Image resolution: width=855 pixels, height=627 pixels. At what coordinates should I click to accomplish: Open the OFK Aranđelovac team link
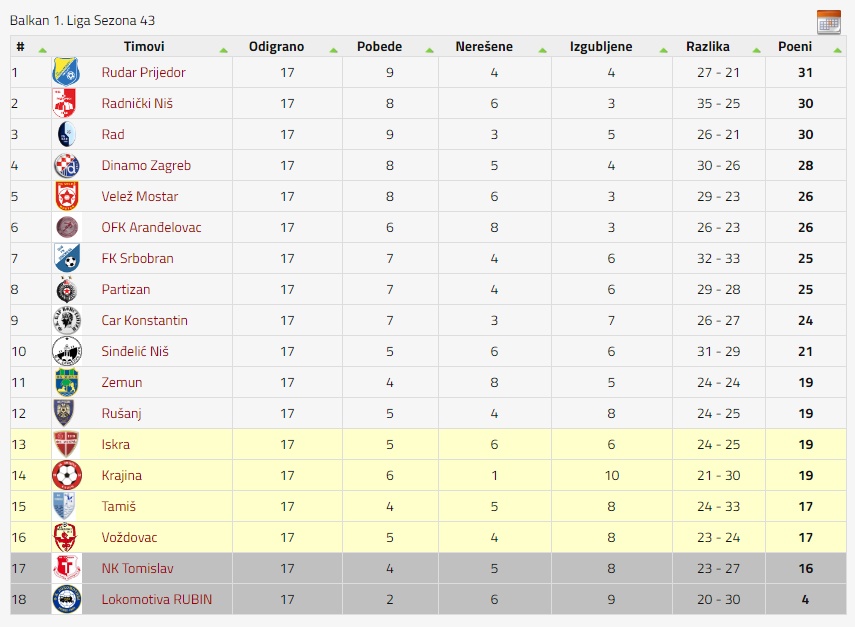click(x=151, y=227)
